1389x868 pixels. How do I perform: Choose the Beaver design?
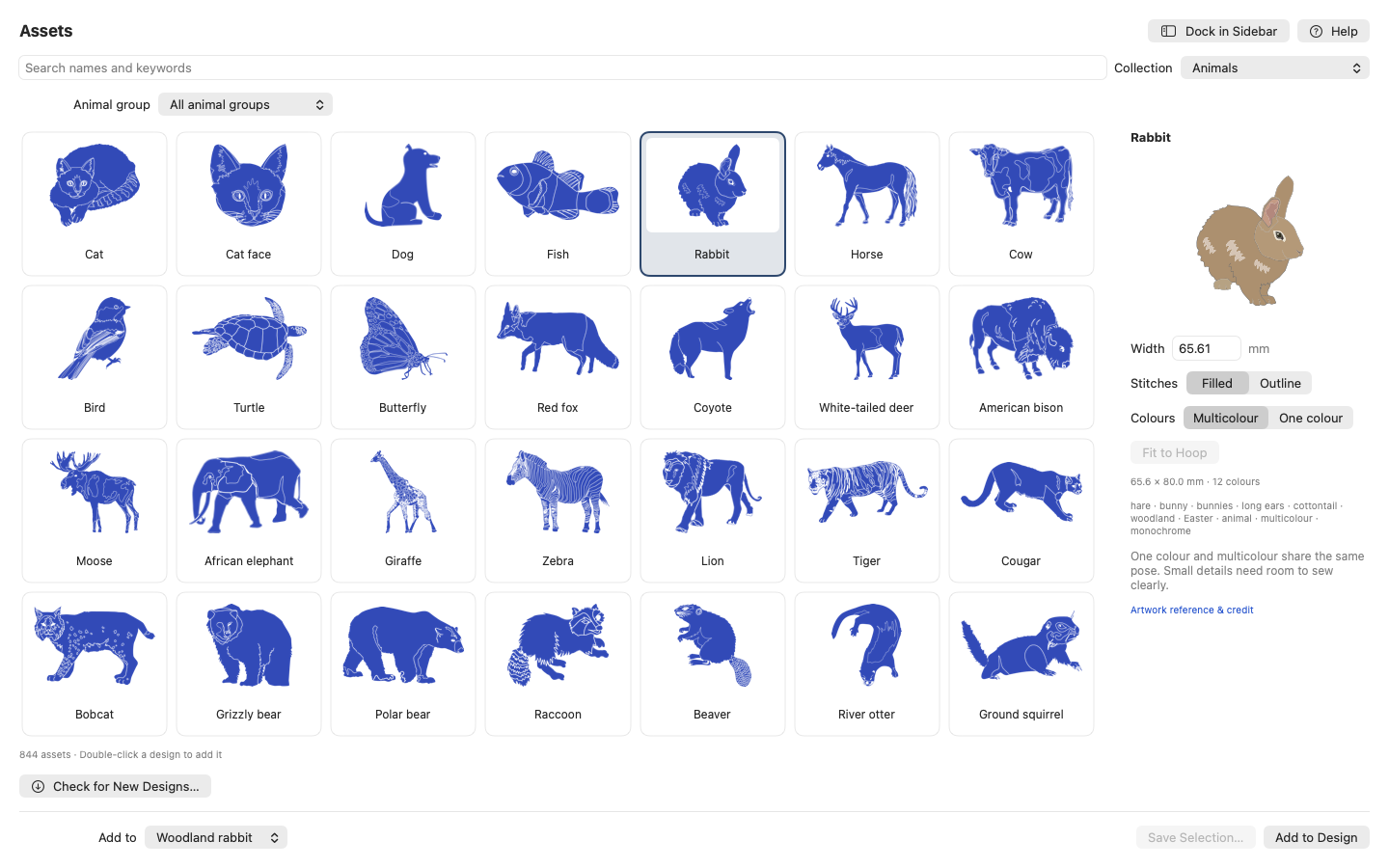pos(713,664)
